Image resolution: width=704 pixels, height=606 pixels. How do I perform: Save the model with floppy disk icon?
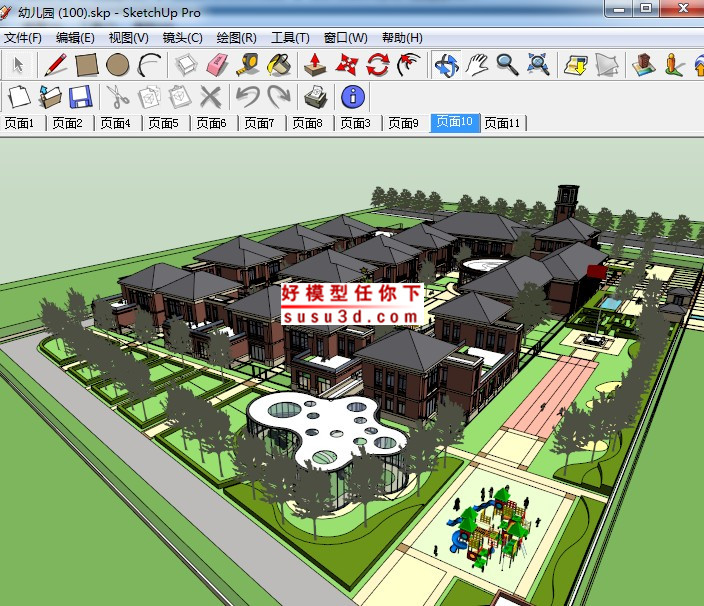pyautogui.click(x=81, y=97)
